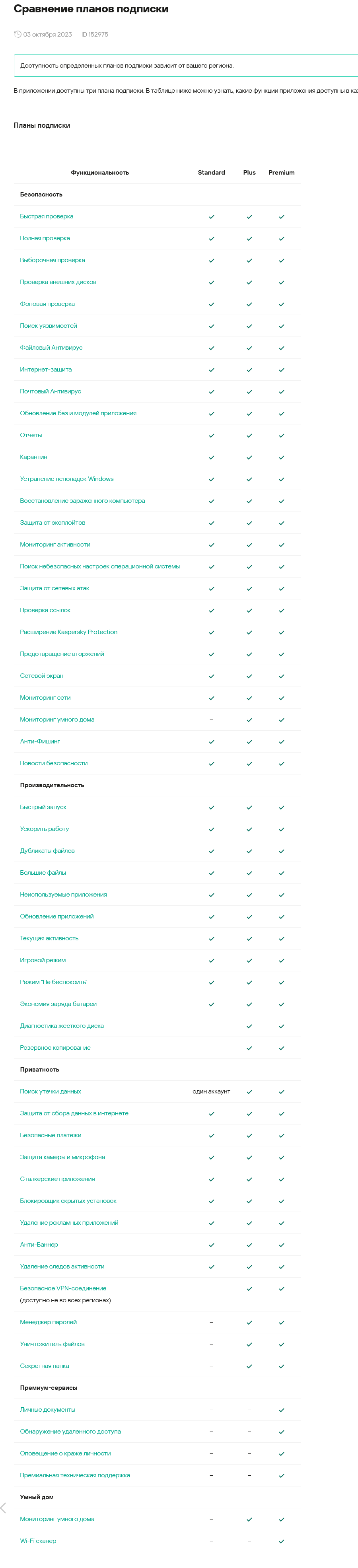
Task: Open the Поиск утечки данных link
Action: [51, 1091]
